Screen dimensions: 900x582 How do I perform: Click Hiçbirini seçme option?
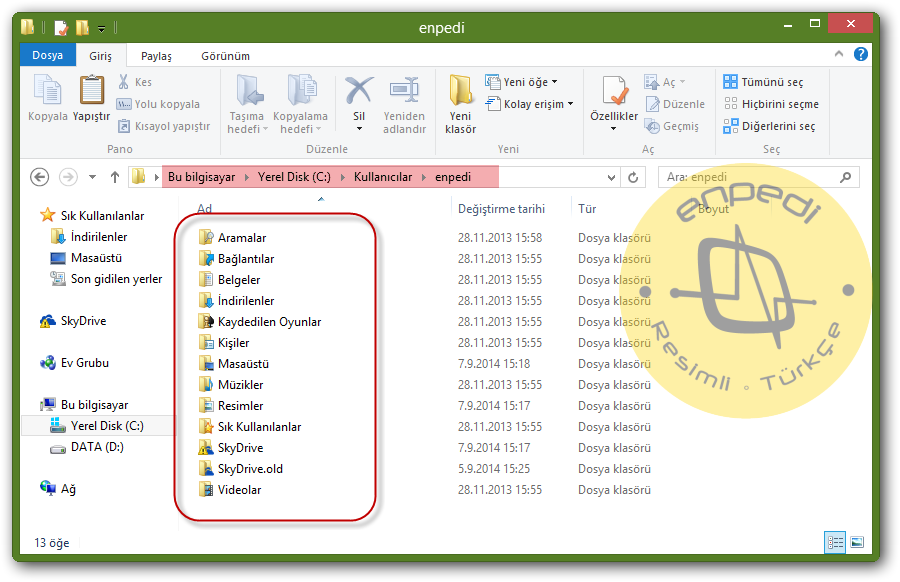[771, 104]
